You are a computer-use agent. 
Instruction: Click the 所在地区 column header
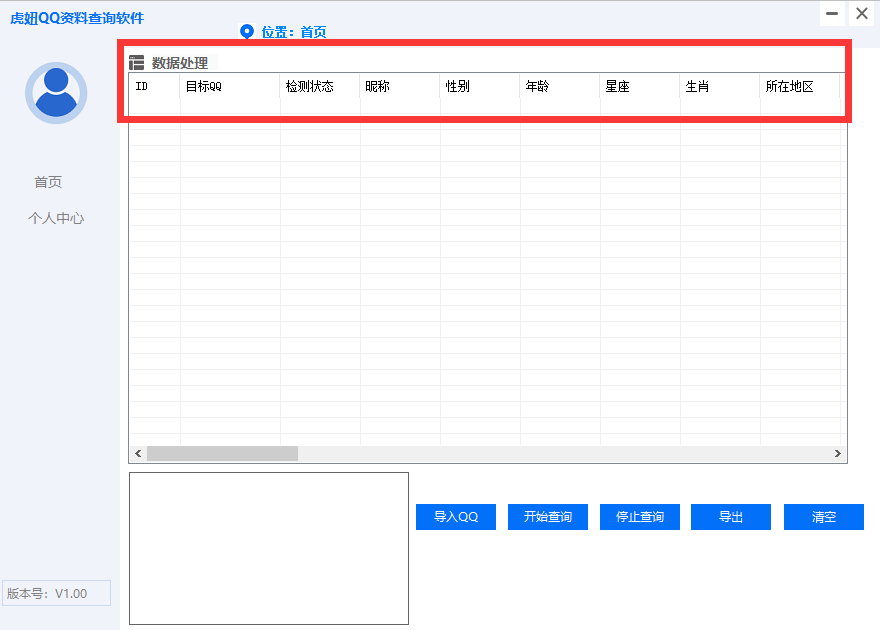[800, 86]
